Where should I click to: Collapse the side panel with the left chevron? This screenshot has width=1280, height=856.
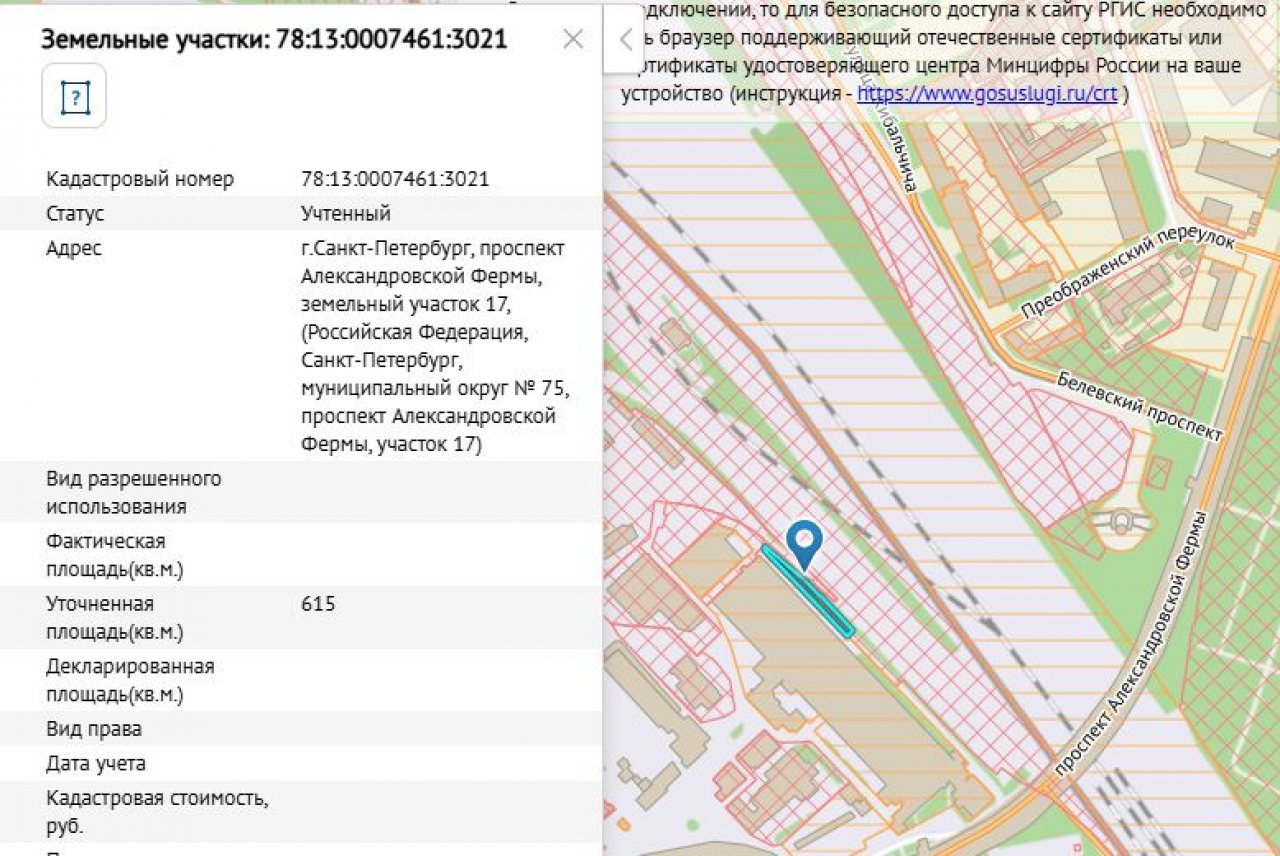[624, 40]
